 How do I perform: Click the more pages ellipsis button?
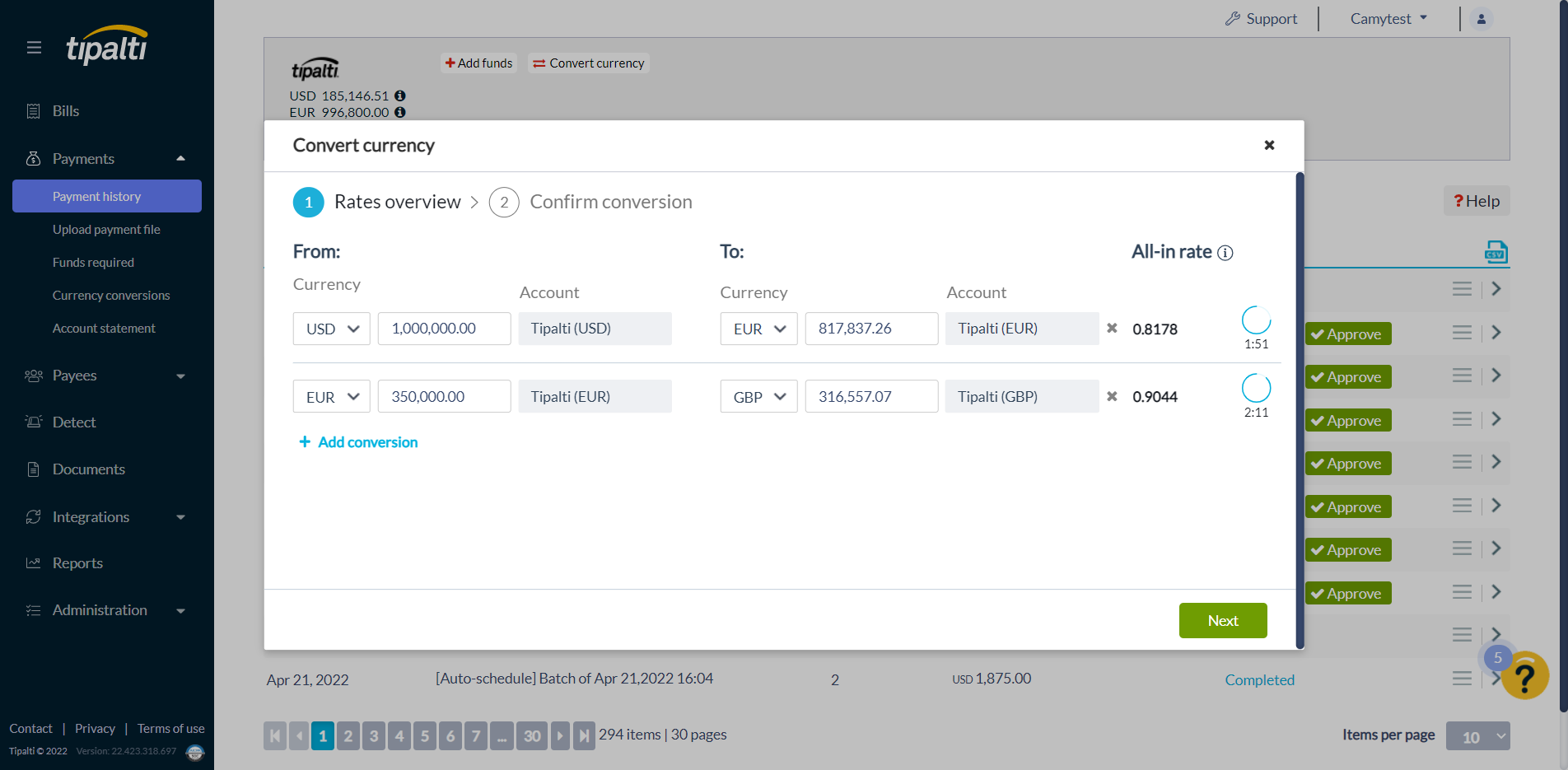[x=502, y=735]
